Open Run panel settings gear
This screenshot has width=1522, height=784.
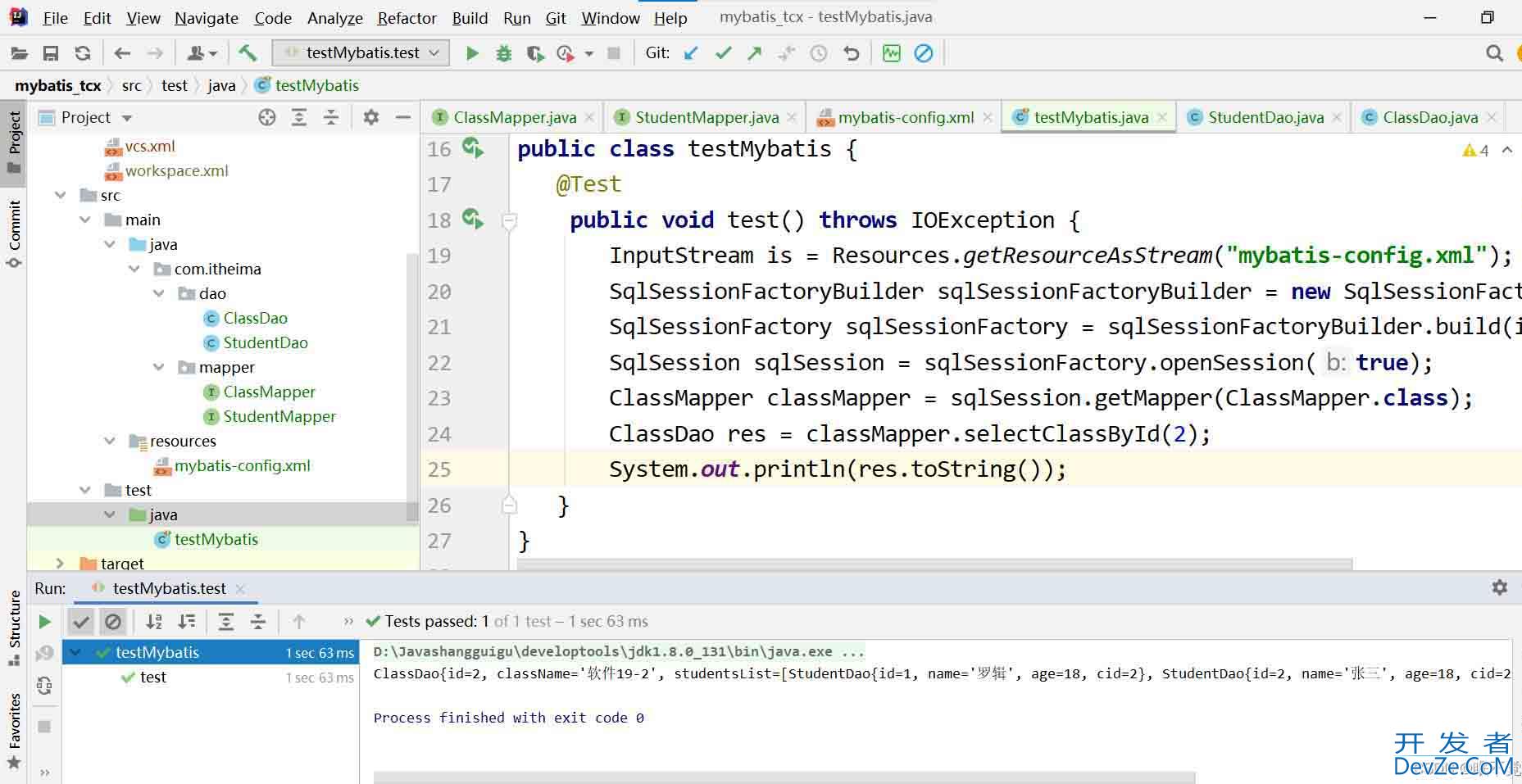[x=1500, y=587]
